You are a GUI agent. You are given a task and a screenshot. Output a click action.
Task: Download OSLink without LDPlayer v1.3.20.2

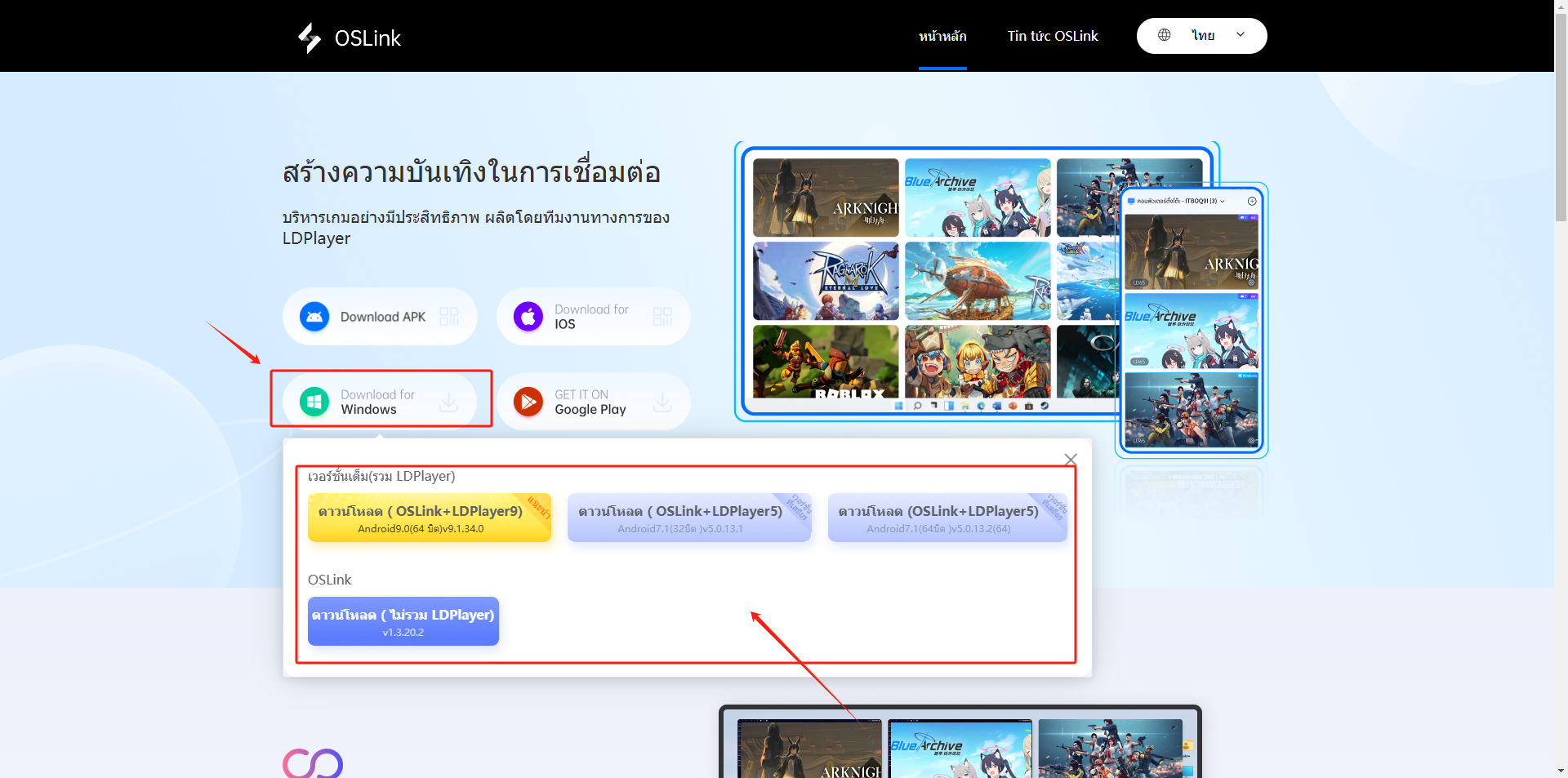tap(403, 621)
